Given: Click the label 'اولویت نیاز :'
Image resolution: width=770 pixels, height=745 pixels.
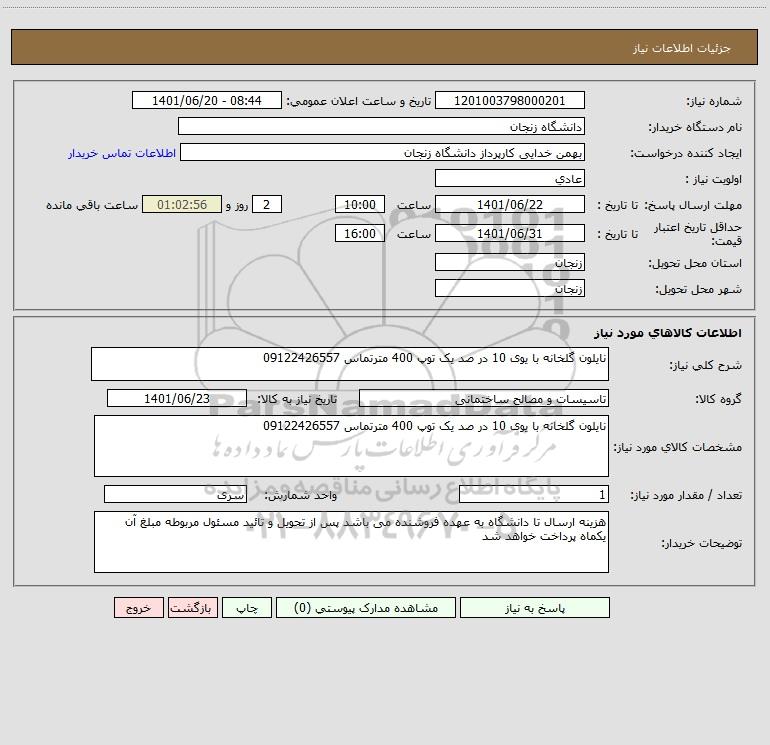Looking at the screenshot, I should [714, 179].
